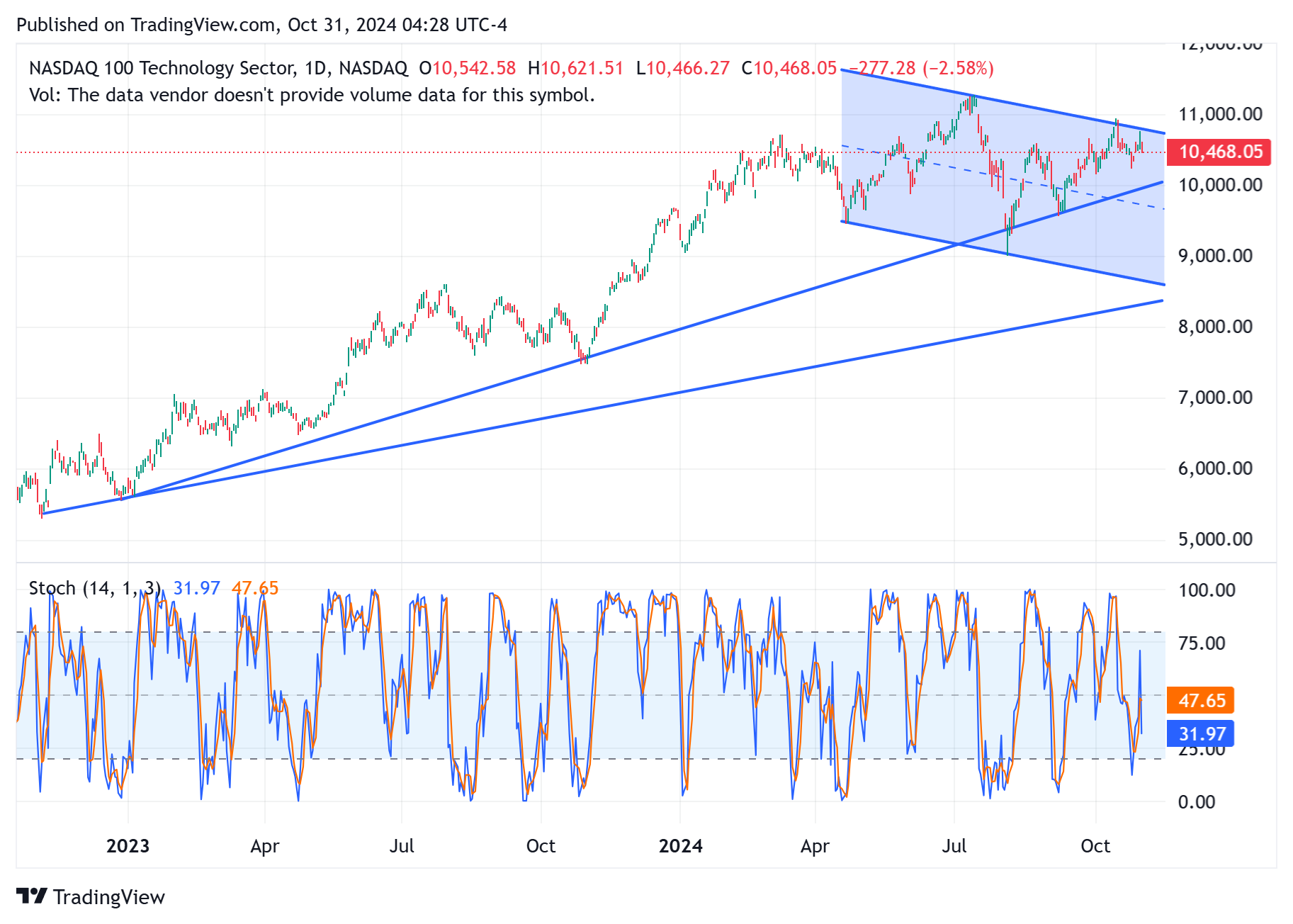
Task: Click the TradingView wordmark text at bottom
Action: (x=109, y=897)
